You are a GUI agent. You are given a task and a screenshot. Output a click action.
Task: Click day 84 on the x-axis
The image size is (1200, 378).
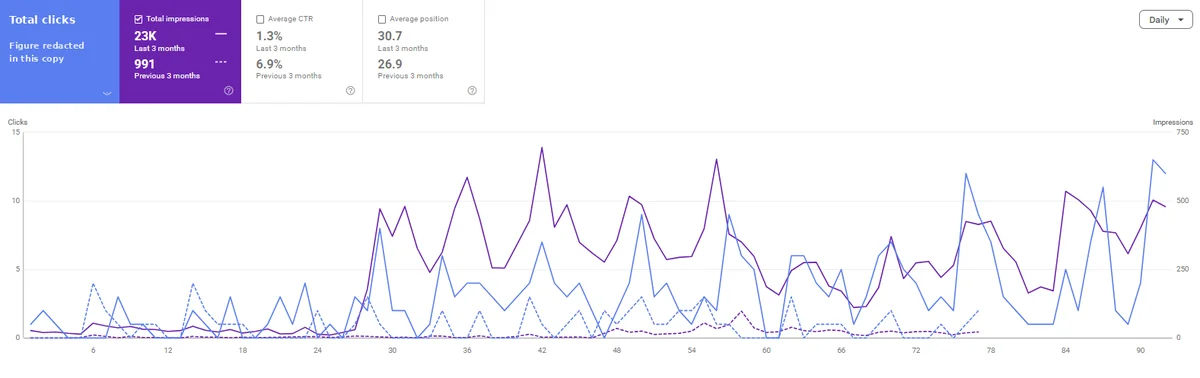1066,350
